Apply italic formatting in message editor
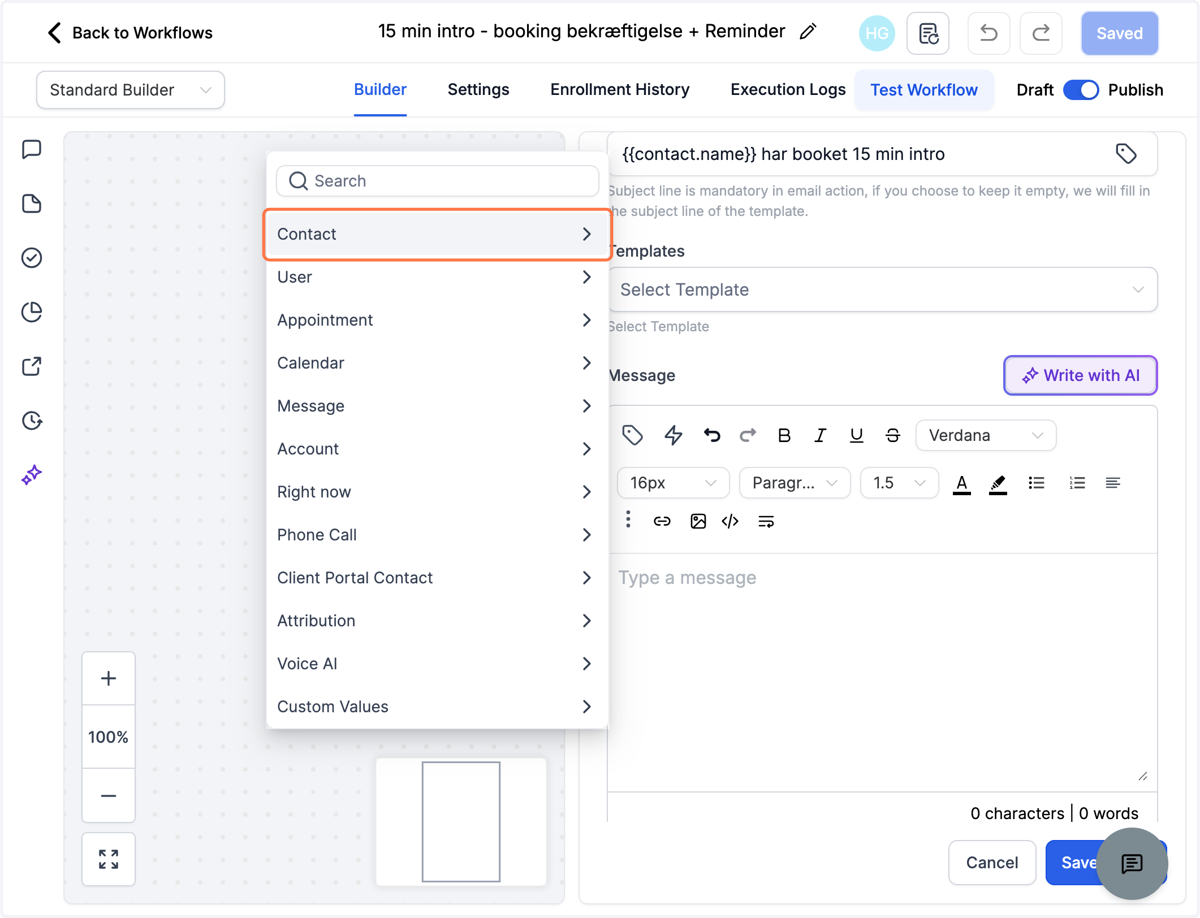Screen dimensions: 1200x918 820,435
